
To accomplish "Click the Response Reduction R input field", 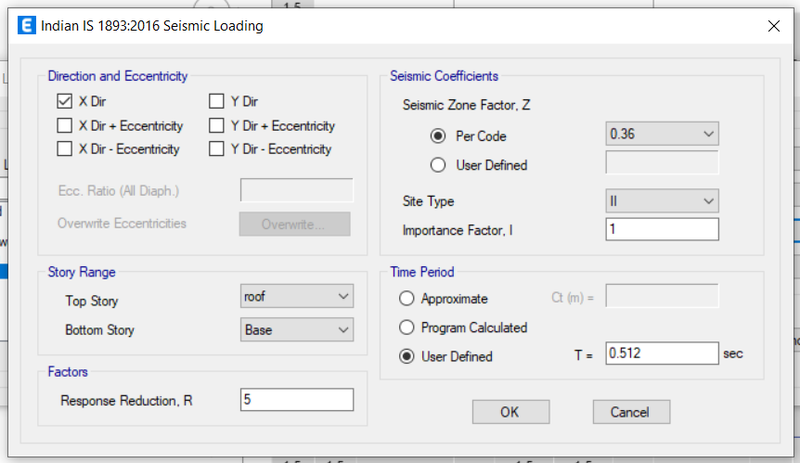I will (x=297, y=400).
